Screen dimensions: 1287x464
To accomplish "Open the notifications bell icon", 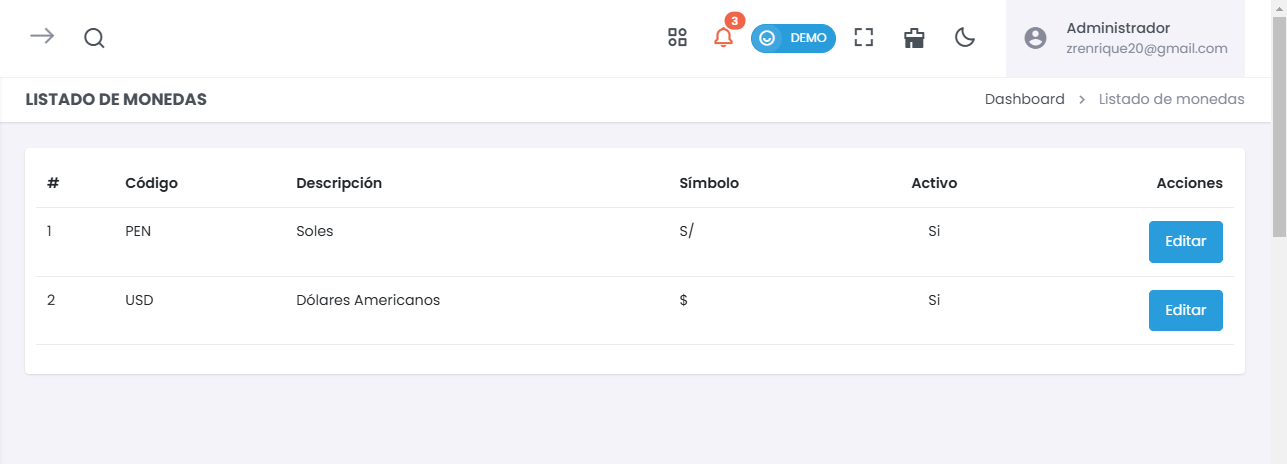I will tap(723, 38).
